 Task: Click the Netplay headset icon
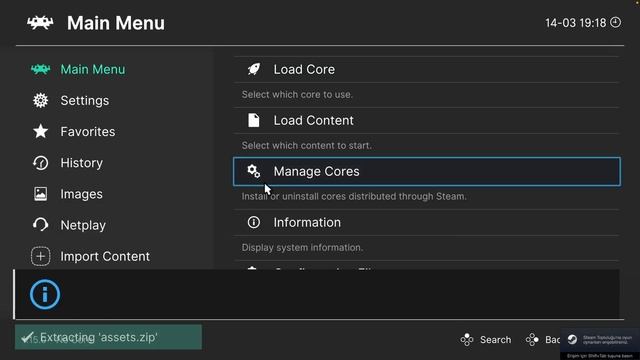[x=40, y=225]
